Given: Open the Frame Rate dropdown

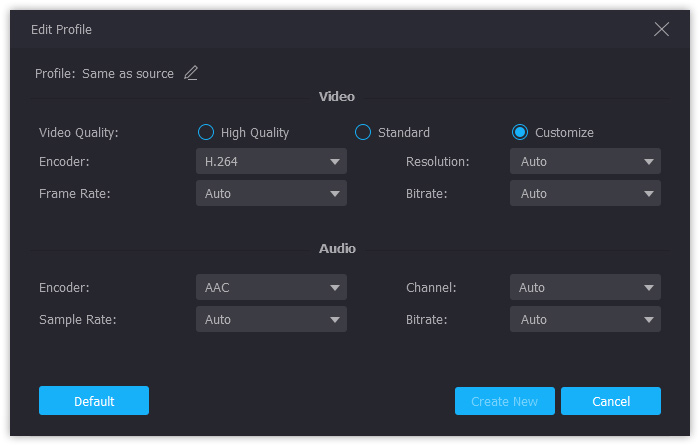Looking at the screenshot, I should pyautogui.click(x=271, y=193).
